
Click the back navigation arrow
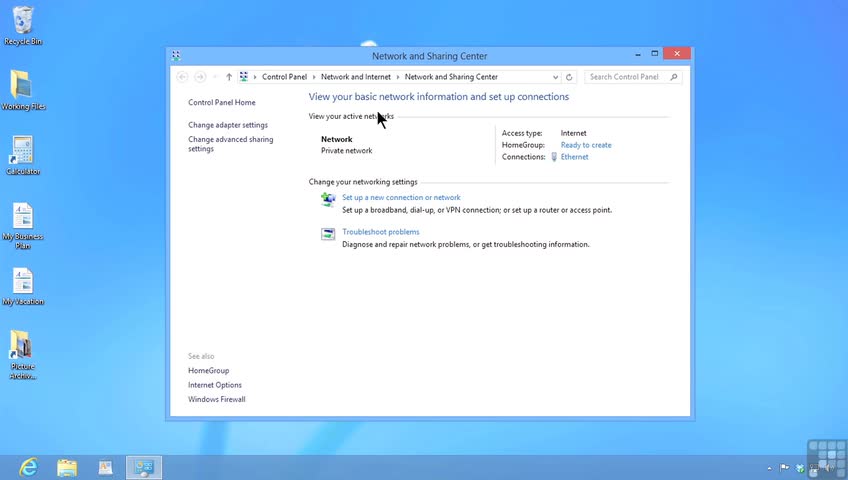pyautogui.click(x=182, y=77)
